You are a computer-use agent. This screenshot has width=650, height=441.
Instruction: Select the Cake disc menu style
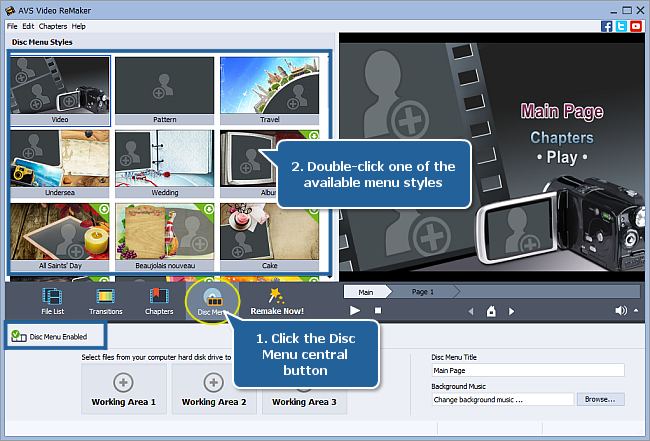269,236
